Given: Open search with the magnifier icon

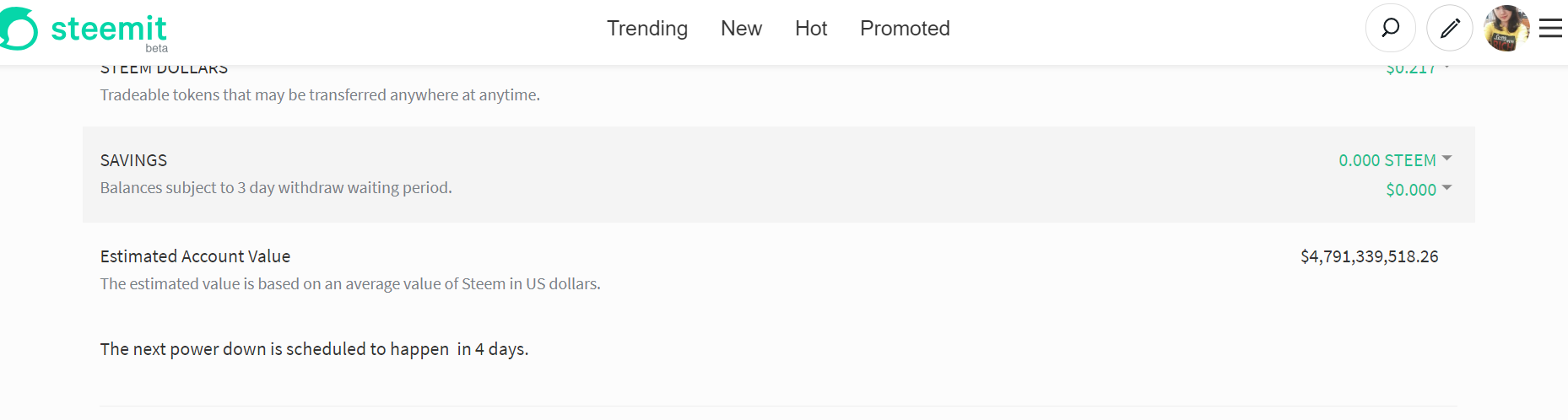Looking at the screenshot, I should click(1390, 28).
